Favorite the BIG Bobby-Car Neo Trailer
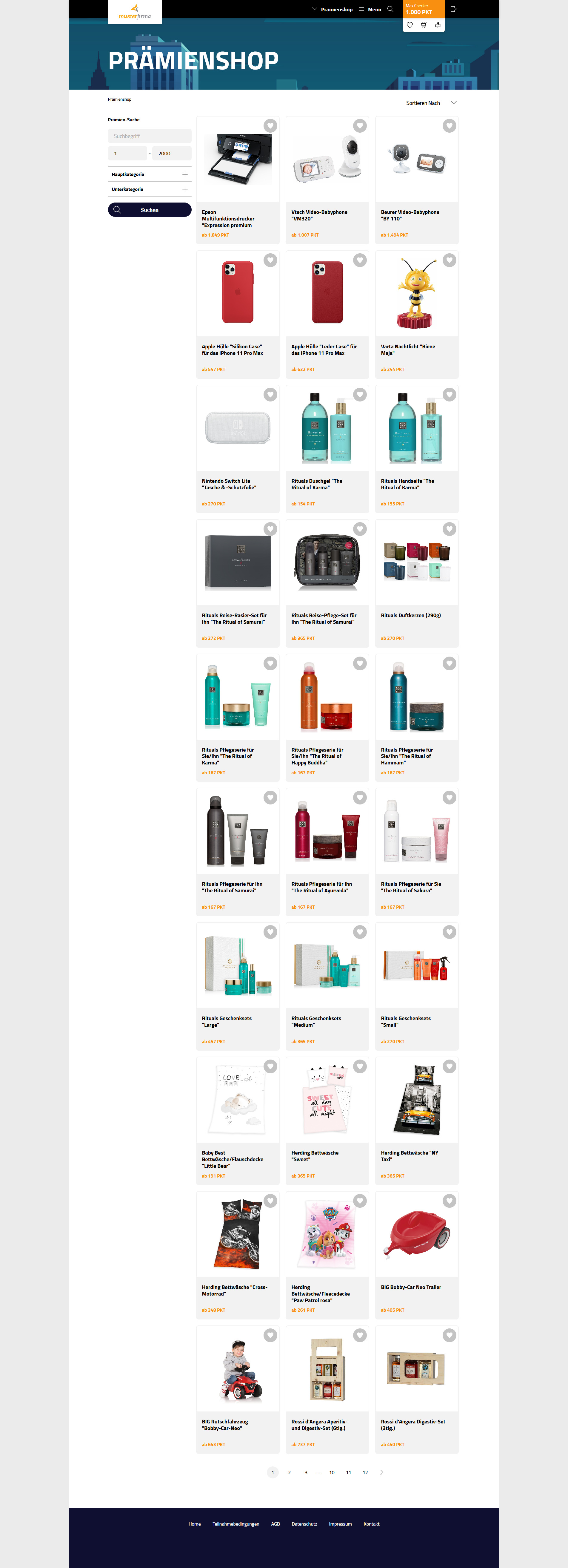 tap(450, 1201)
